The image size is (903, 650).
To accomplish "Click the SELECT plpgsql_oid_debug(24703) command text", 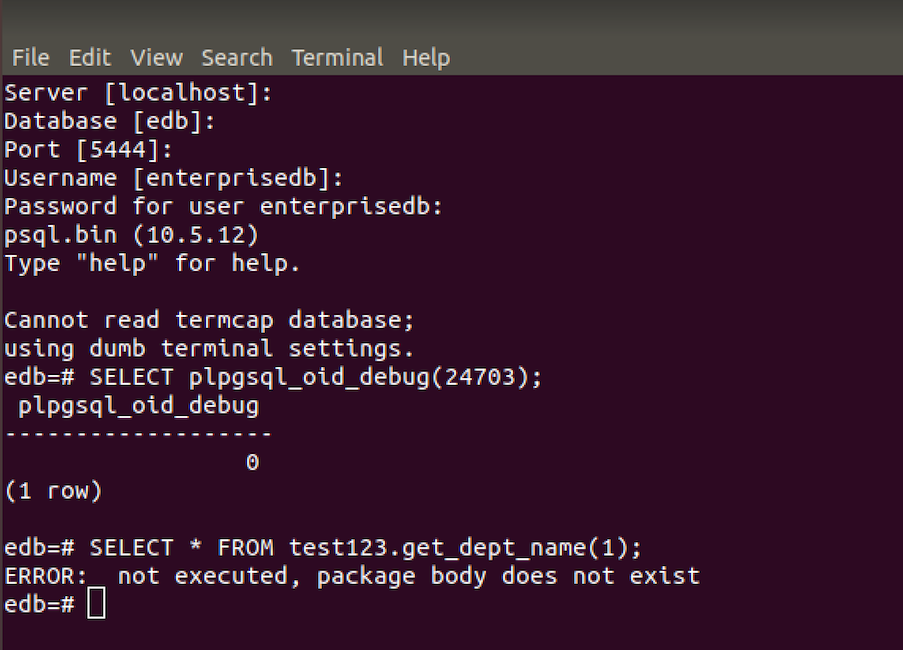I will (330, 378).
